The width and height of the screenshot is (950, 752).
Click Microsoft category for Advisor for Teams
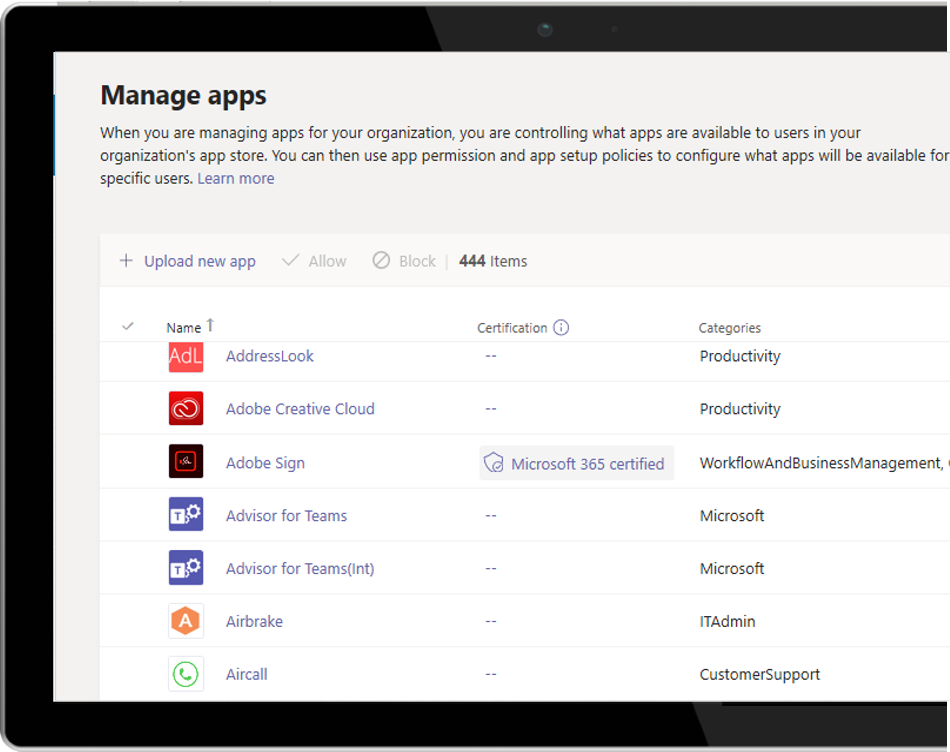point(732,516)
